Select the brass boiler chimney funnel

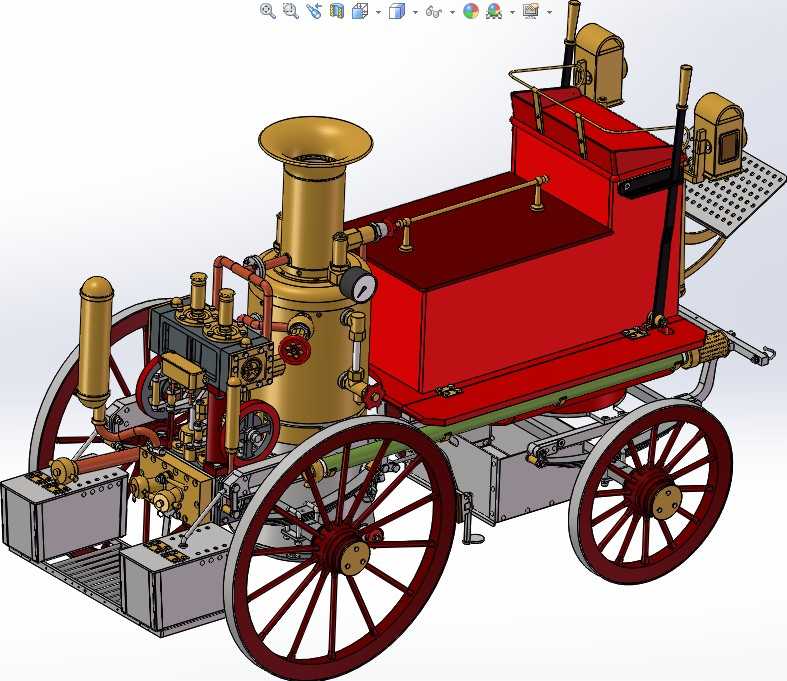[x=316, y=141]
